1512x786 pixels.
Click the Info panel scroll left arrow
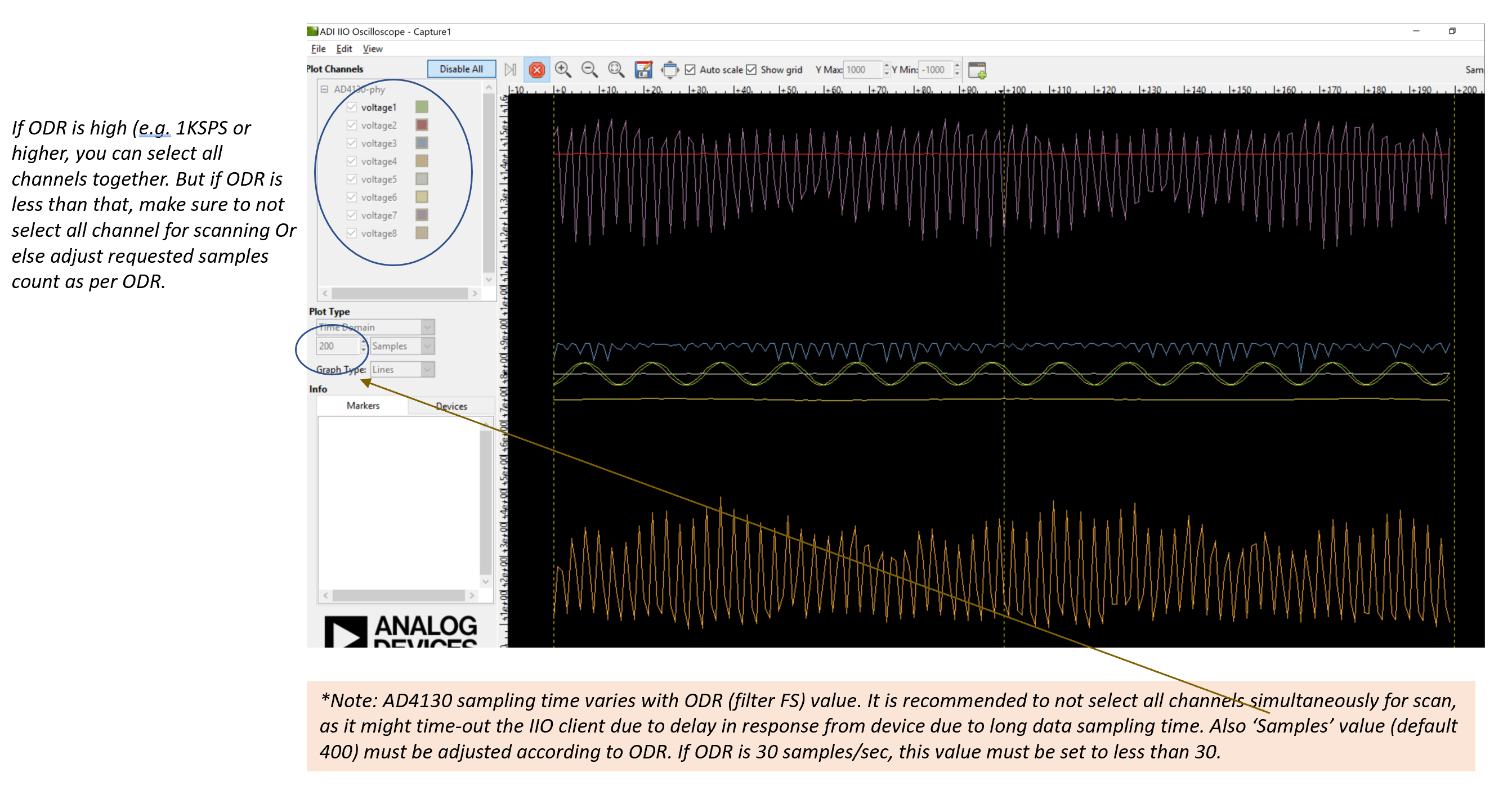pos(326,595)
